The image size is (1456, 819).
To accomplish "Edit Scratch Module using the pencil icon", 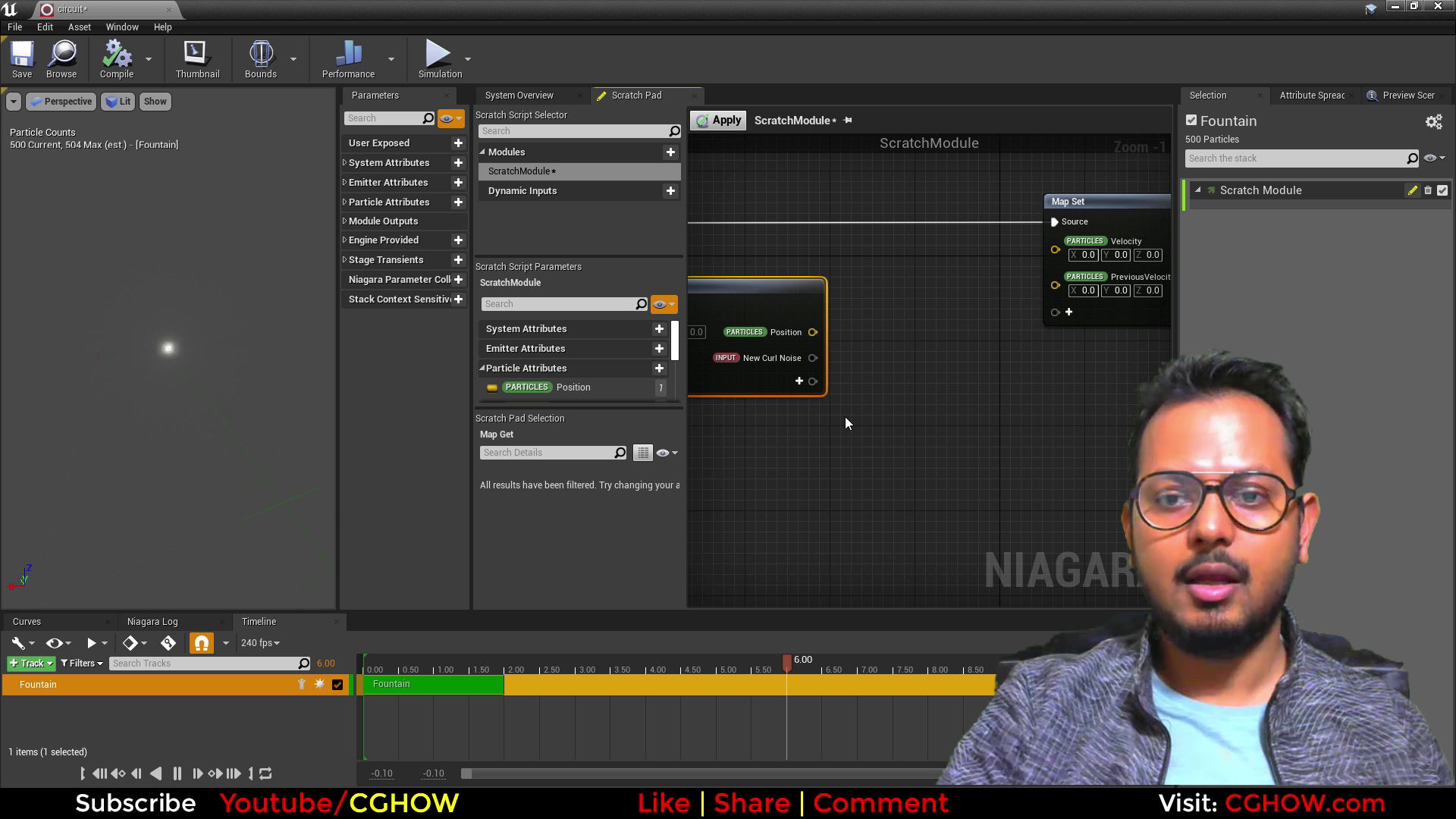I will pos(1412,190).
